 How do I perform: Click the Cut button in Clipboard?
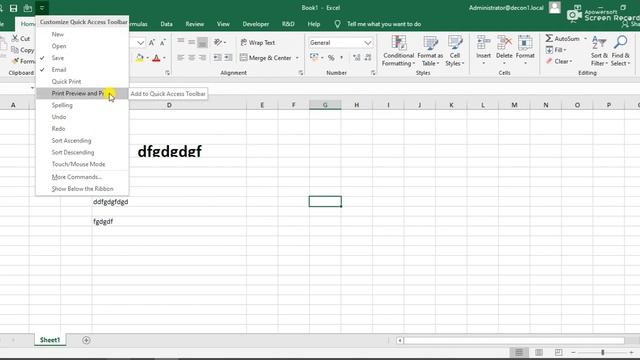point(21,38)
